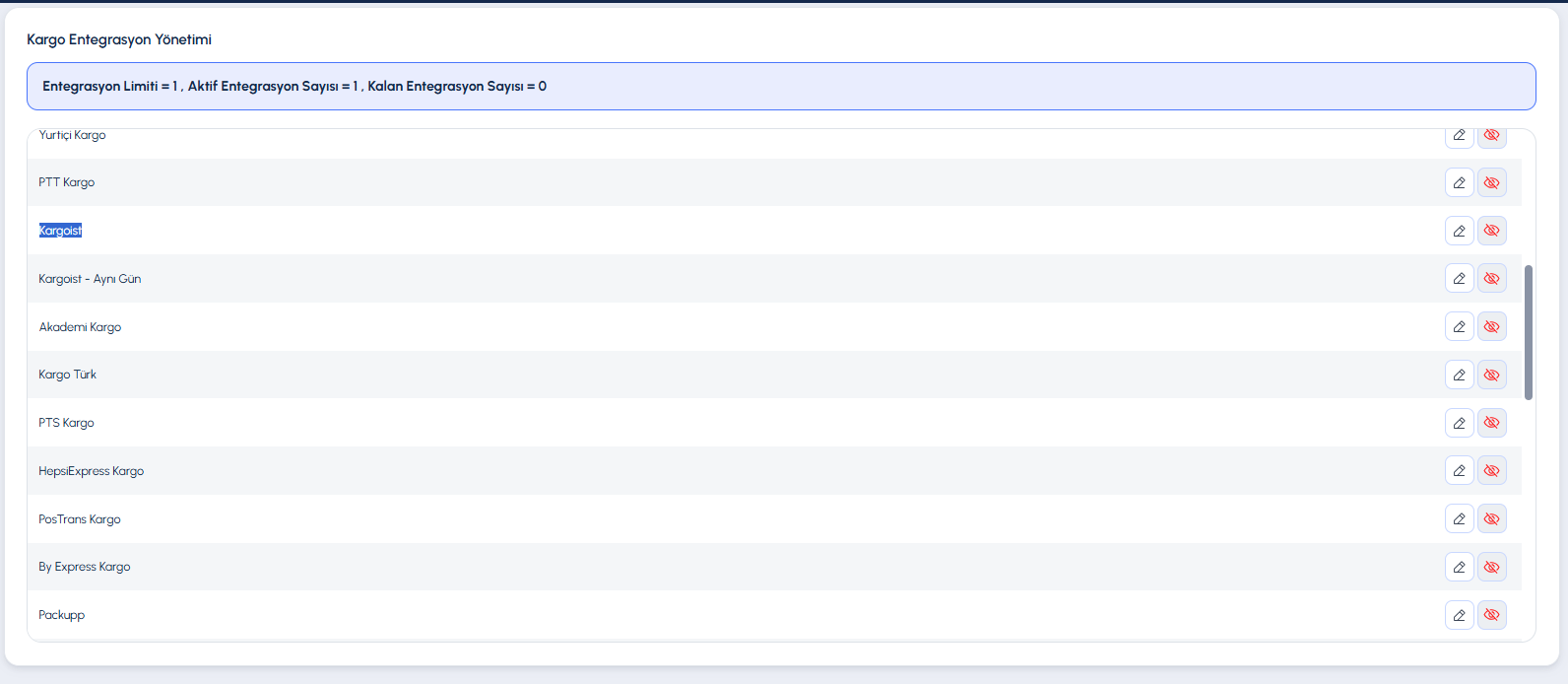Click the cargo list scrollbar thumb
The width and height of the screenshot is (1568, 684).
tap(1529, 332)
